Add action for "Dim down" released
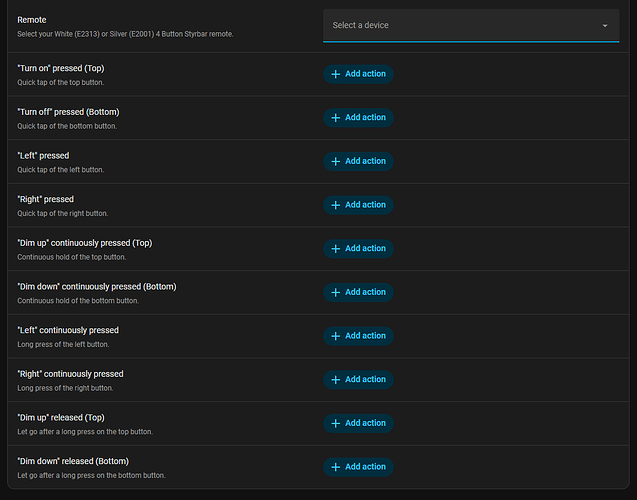637x500 pixels. pos(358,467)
